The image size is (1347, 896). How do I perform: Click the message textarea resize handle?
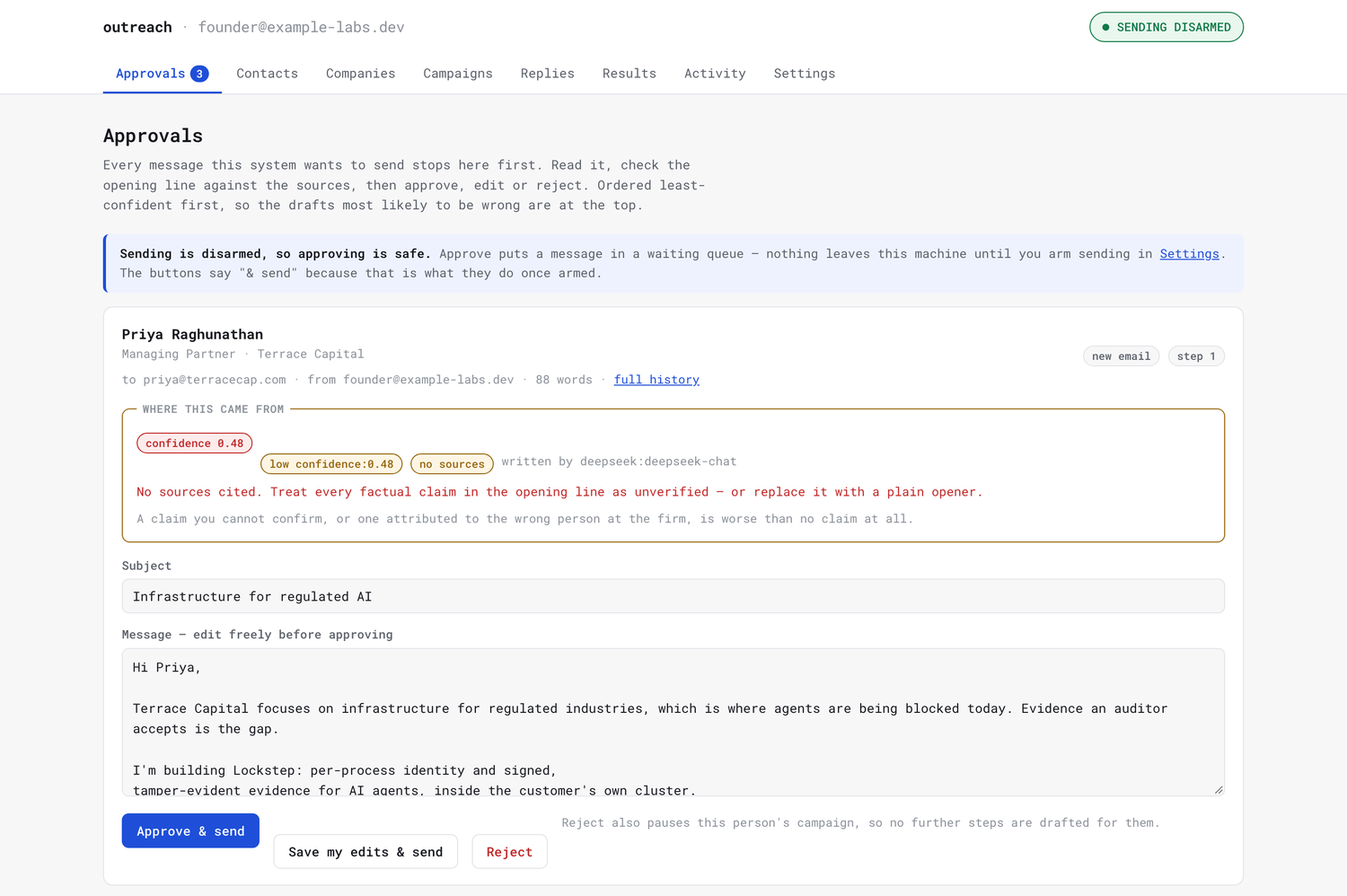pyautogui.click(x=1218, y=789)
